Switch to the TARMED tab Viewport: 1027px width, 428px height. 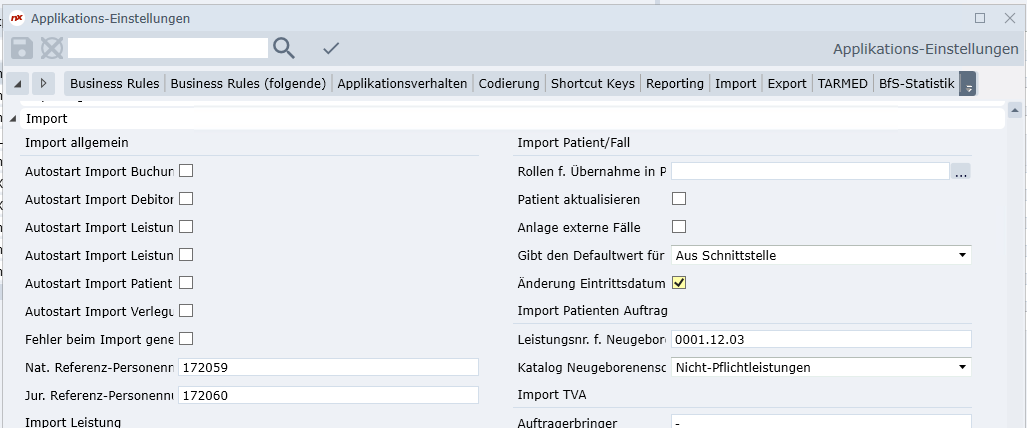[842, 83]
